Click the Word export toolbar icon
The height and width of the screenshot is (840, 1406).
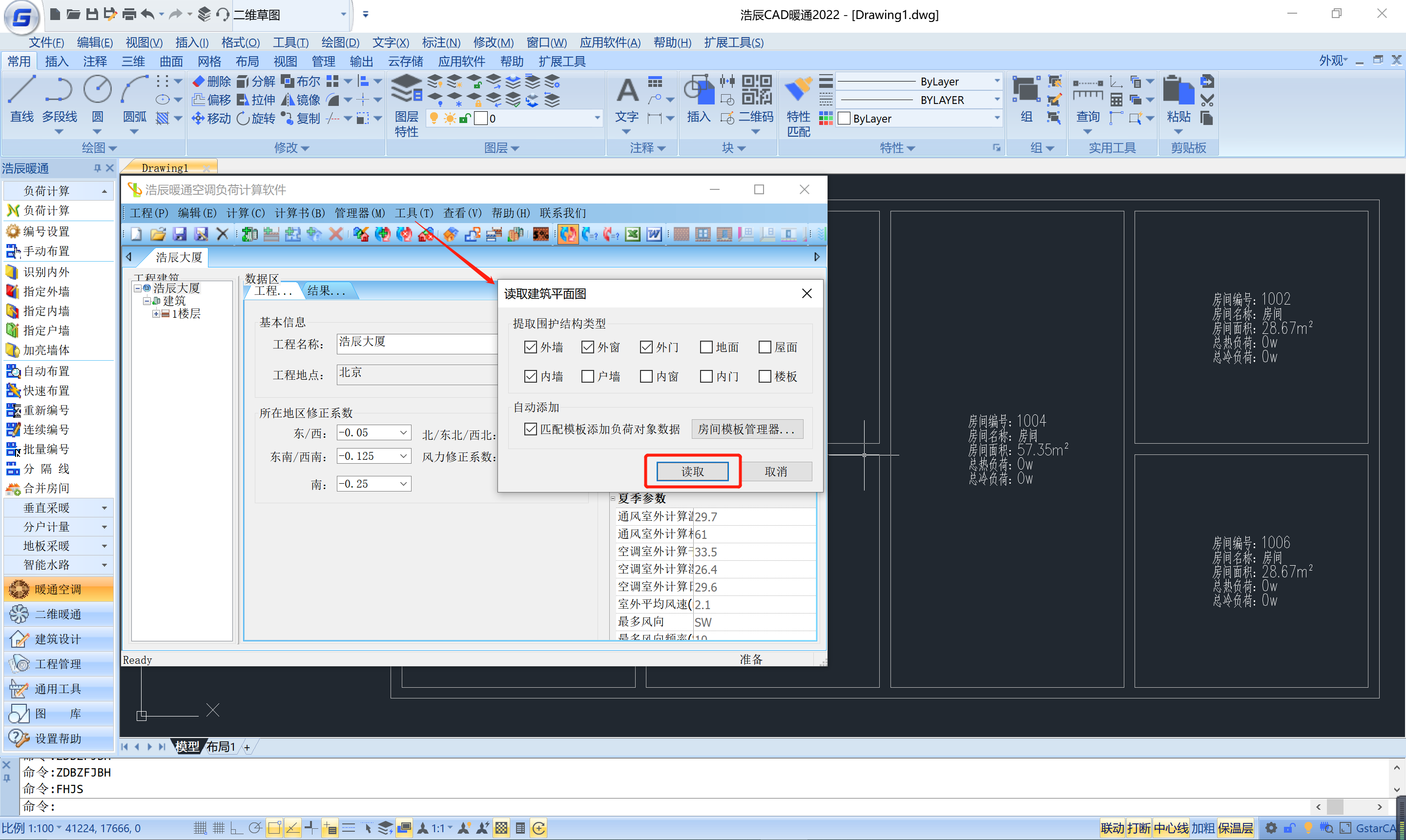(x=654, y=234)
